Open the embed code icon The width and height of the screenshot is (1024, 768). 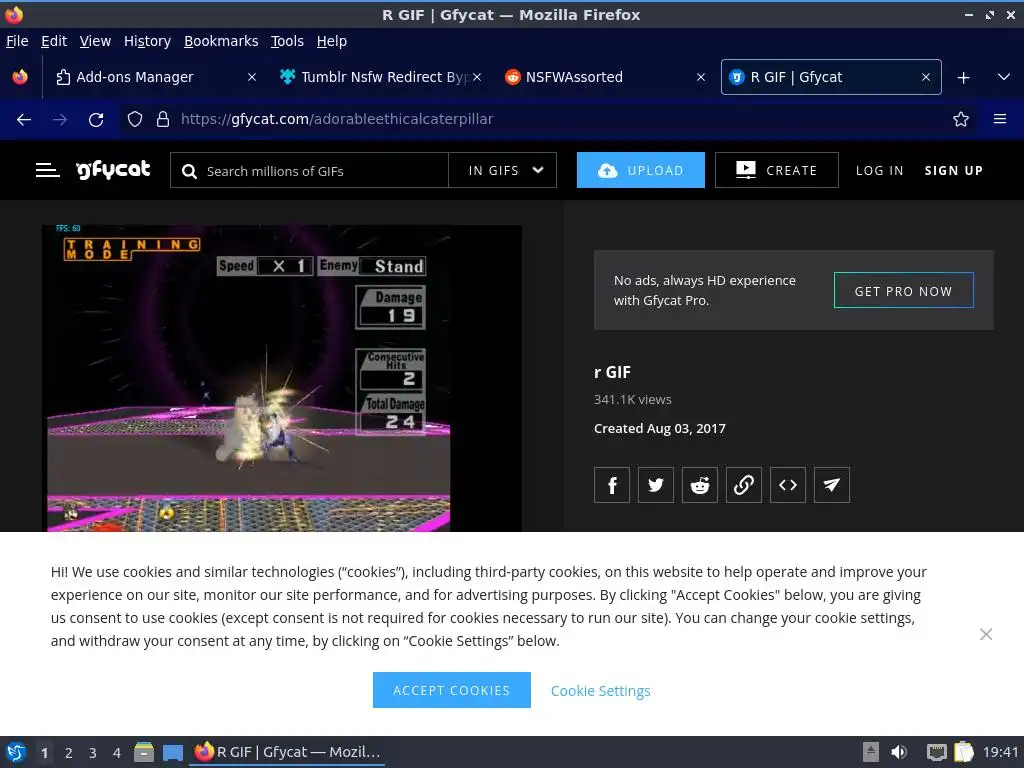click(x=788, y=485)
